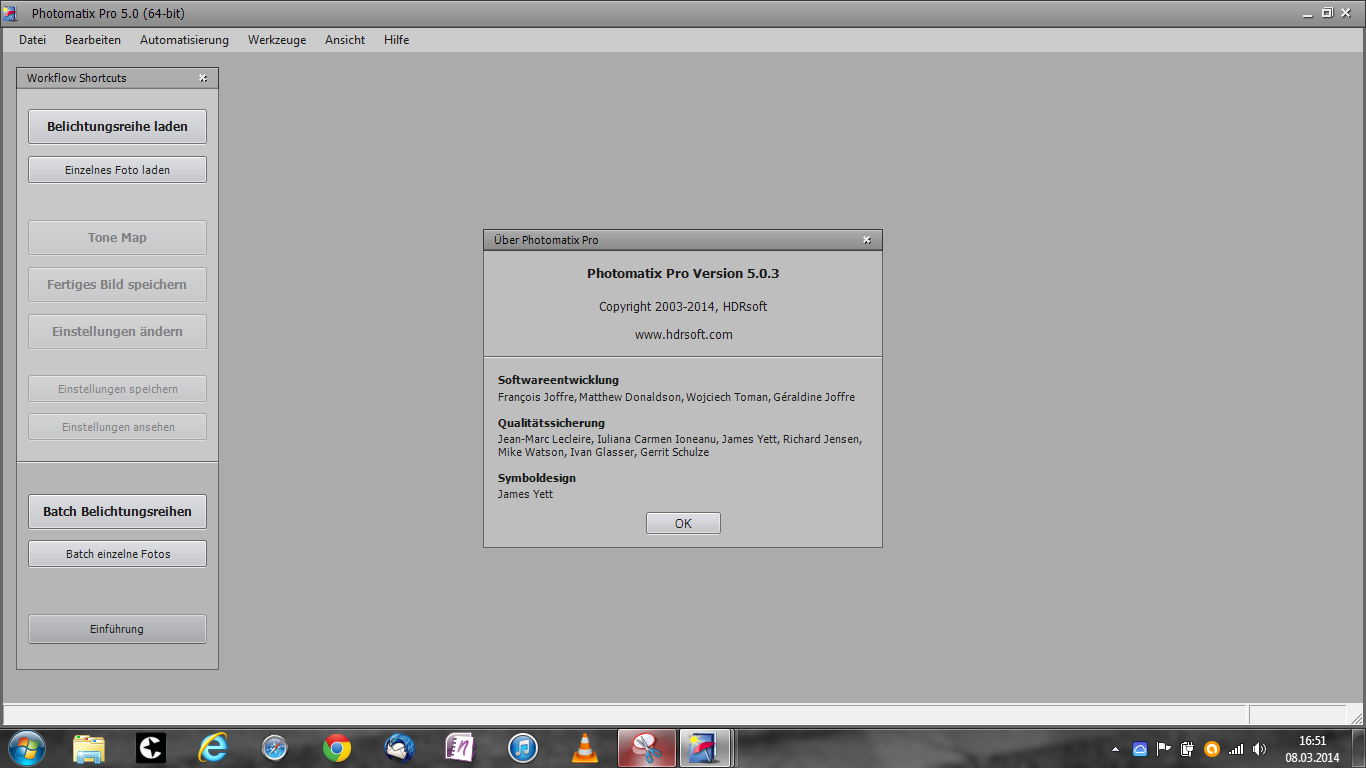Click OK in the Über Photomatix Pro dialog
The width and height of the screenshot is (1366, 768).
pyautogui.click(x=683, y=523)
